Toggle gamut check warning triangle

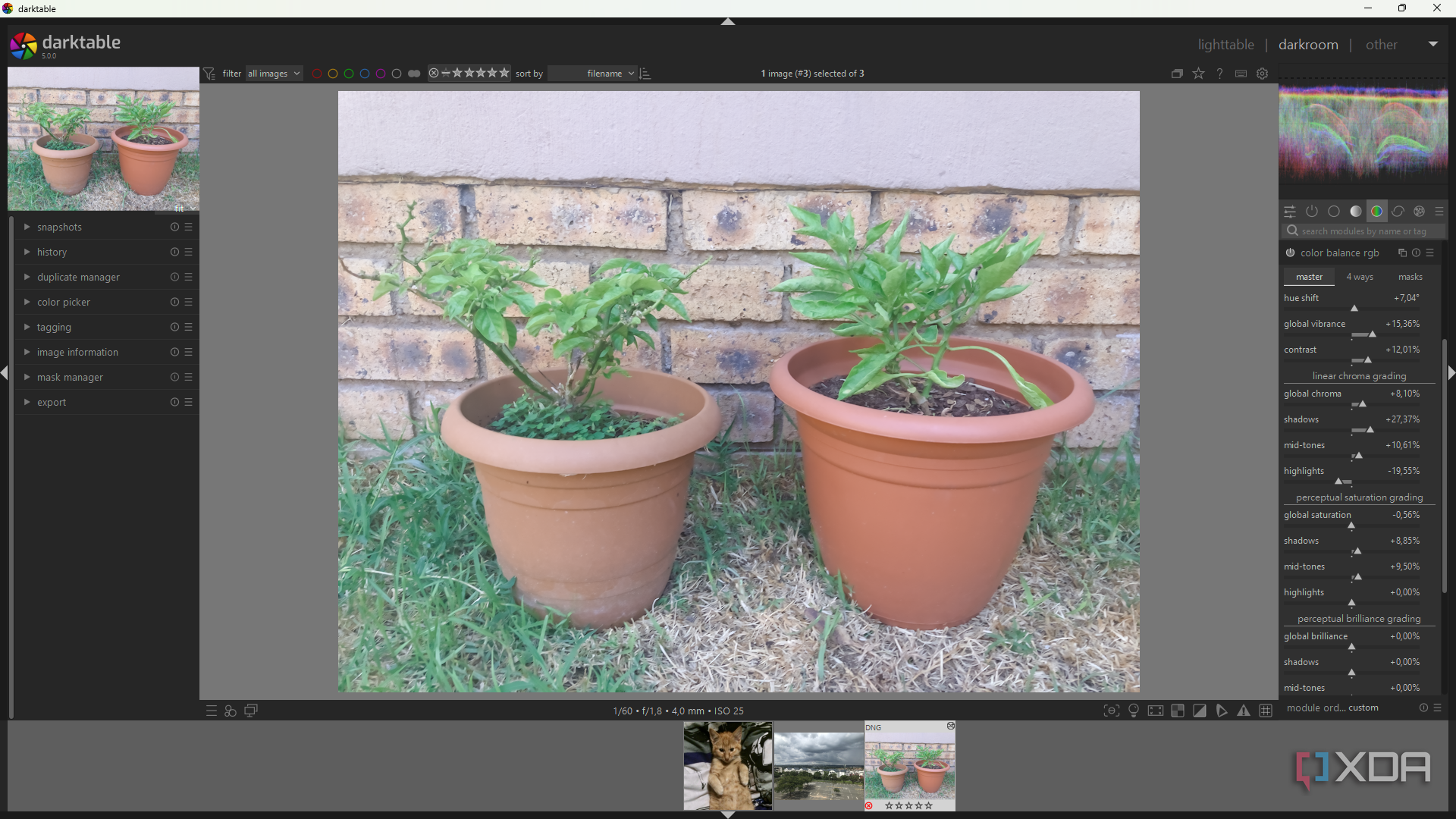pyautogui.click(x=1244, y=711)
